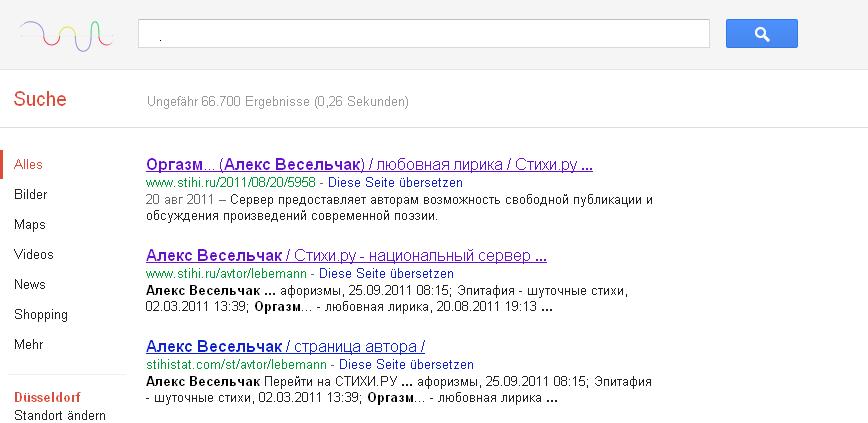Click the Düsseldorf location label
Viewport: 868px width, 423px height.
tap(47, 397)
